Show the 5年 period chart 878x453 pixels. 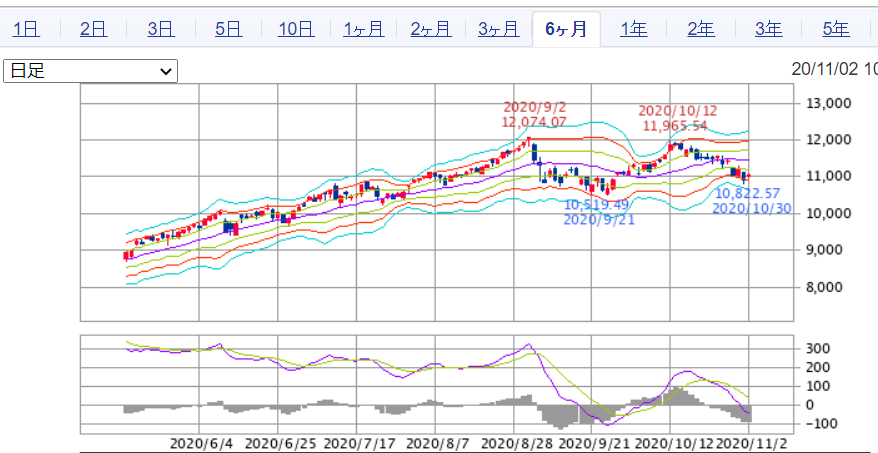tap(836, 29)
